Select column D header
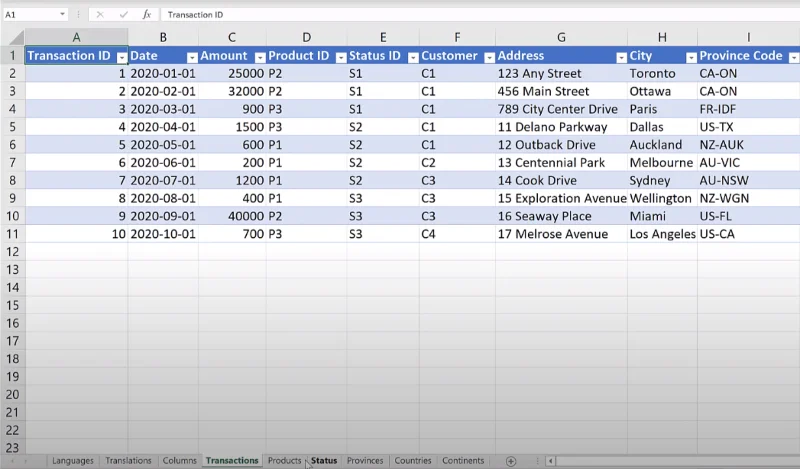 [307, 37]
